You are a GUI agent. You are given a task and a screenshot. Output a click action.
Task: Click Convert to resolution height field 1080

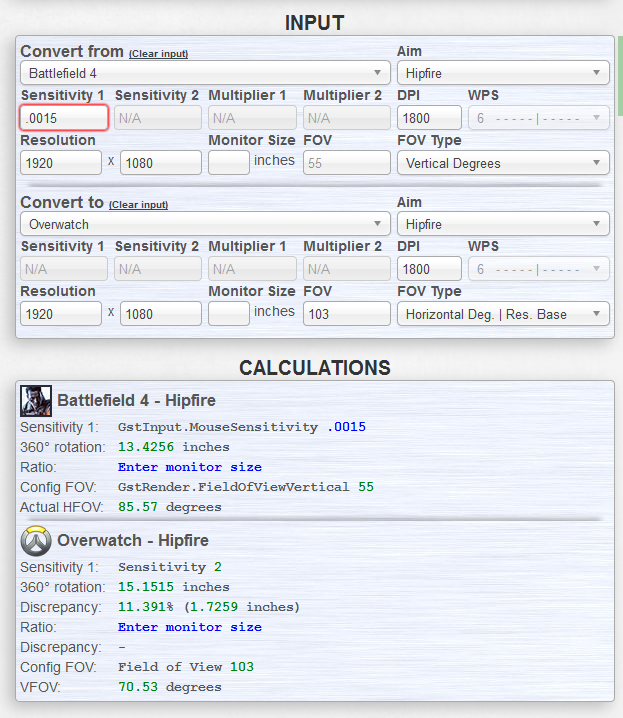pyautogui.click(x=161, y=314)
